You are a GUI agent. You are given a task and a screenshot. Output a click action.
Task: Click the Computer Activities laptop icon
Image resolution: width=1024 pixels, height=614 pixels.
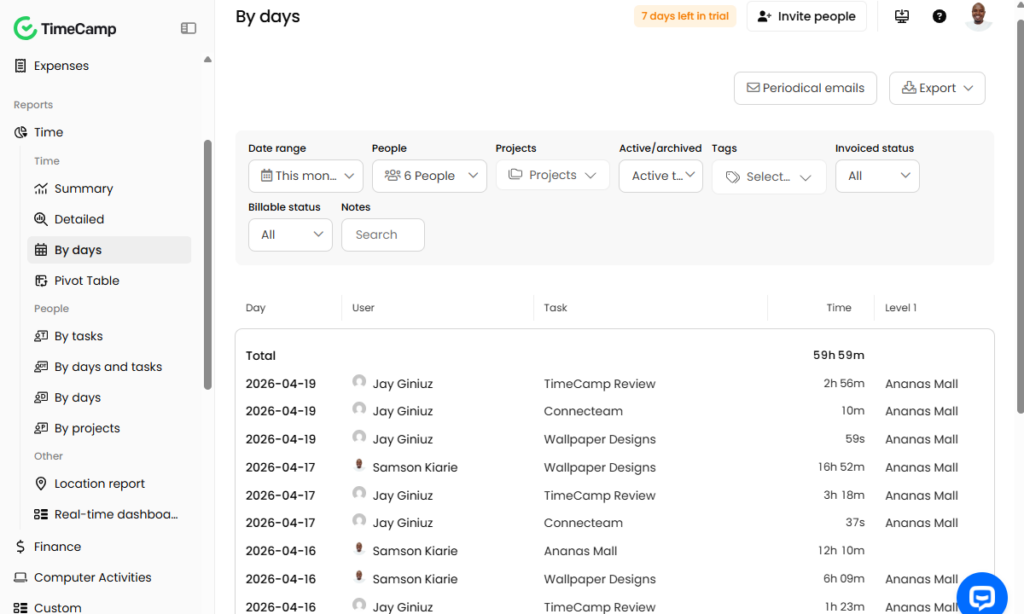[20, 577]
